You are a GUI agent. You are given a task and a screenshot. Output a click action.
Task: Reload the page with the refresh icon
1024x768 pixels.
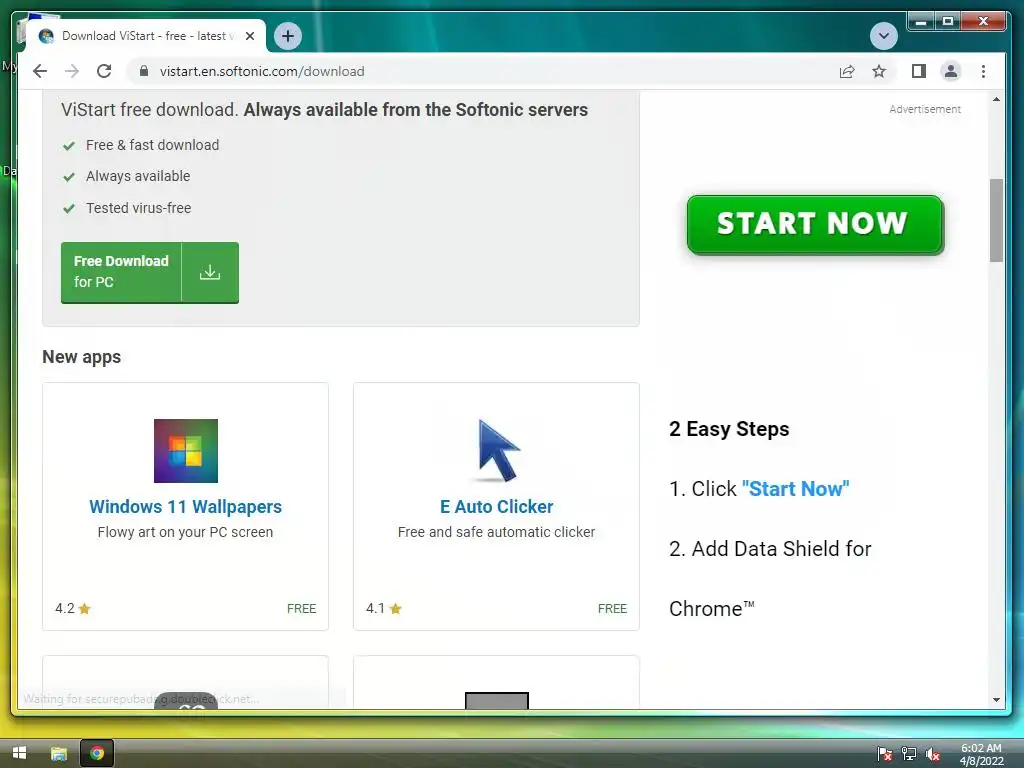104,71
